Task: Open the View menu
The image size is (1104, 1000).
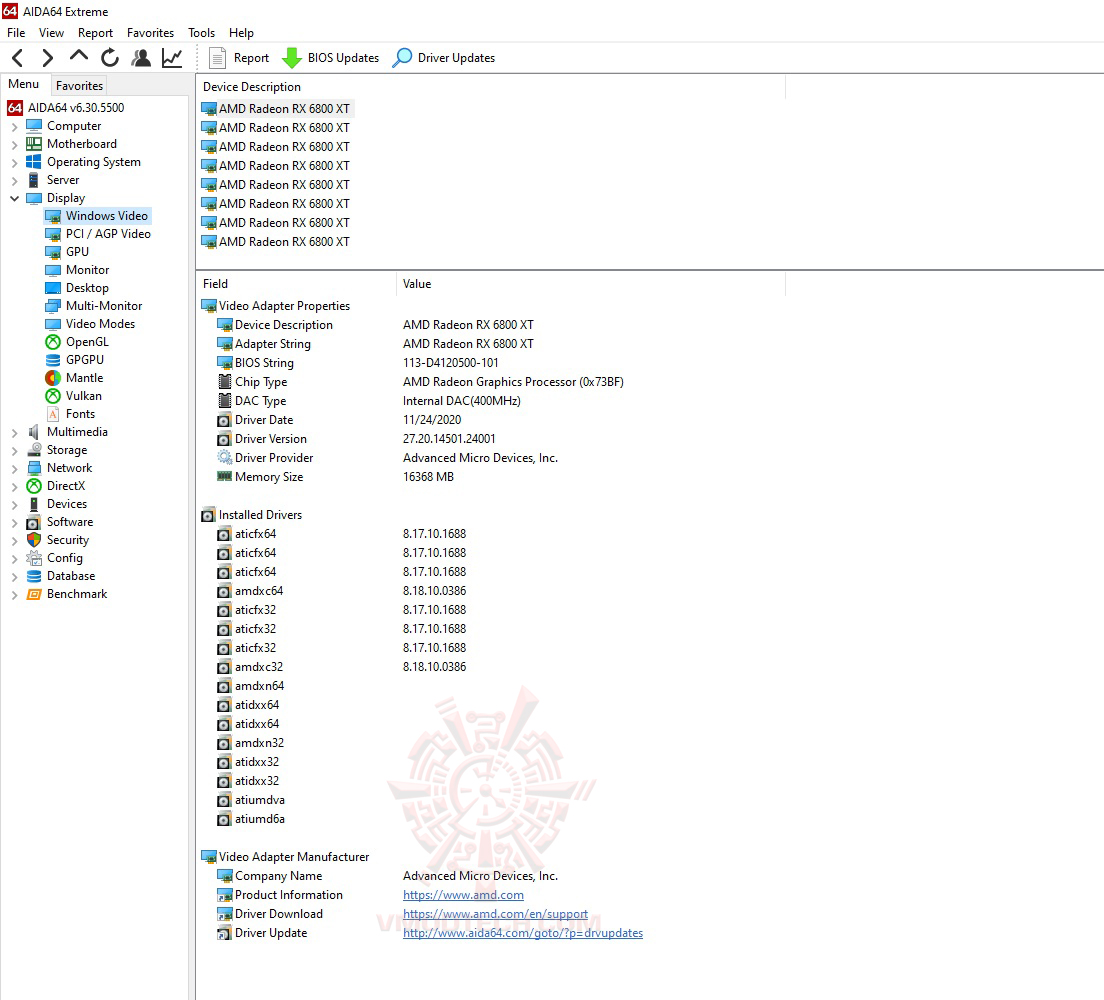Action: click(x=51, y=33)
